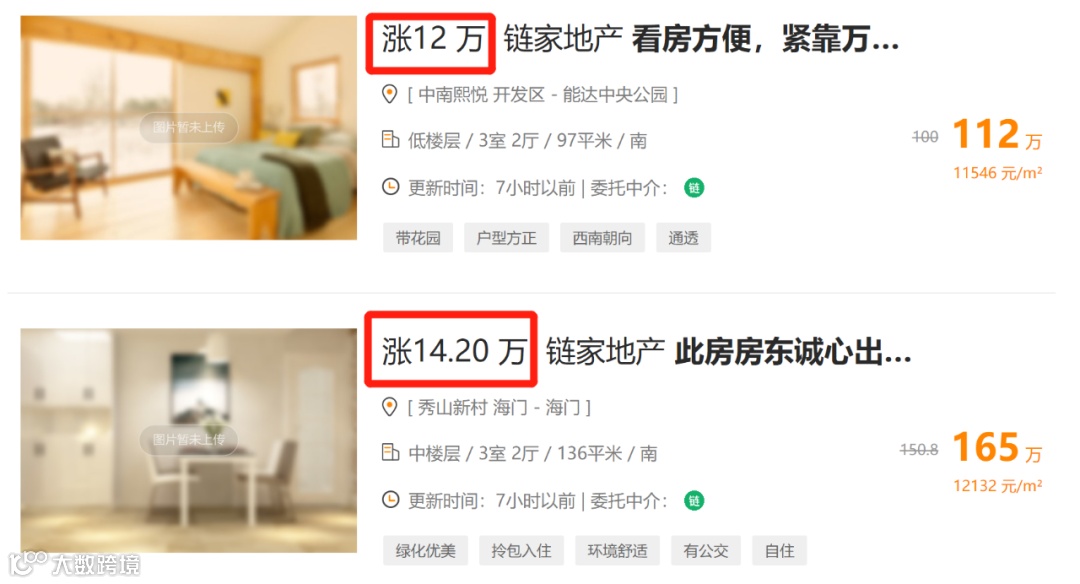
Task: Select the 西南朝向 tag
Action: [603, 238]
